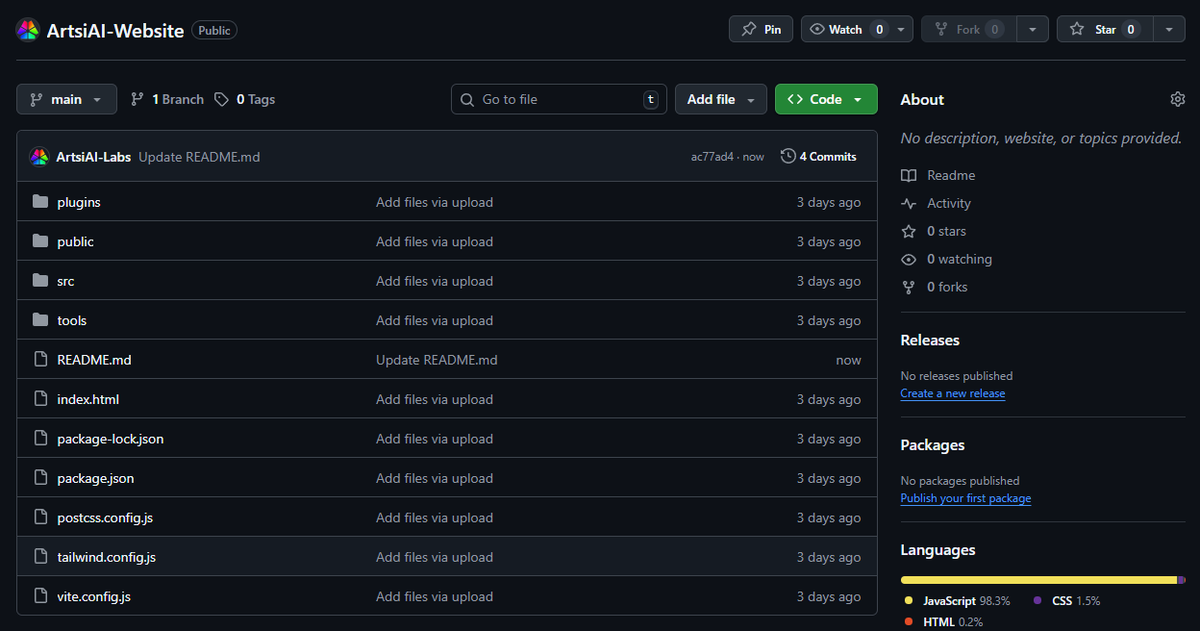The height and width of the screenshot is (631, 1200).
Task: Click the file icon beside postcss.config.js
Action: coord(40,517)
